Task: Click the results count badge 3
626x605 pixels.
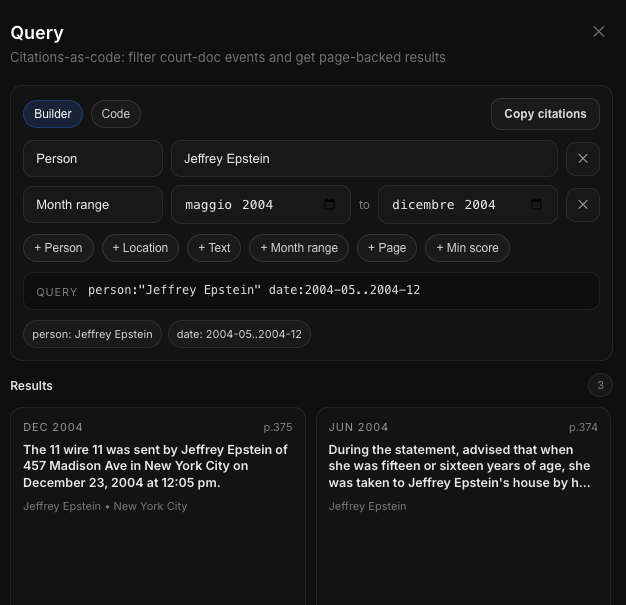Action: (600, 385)
